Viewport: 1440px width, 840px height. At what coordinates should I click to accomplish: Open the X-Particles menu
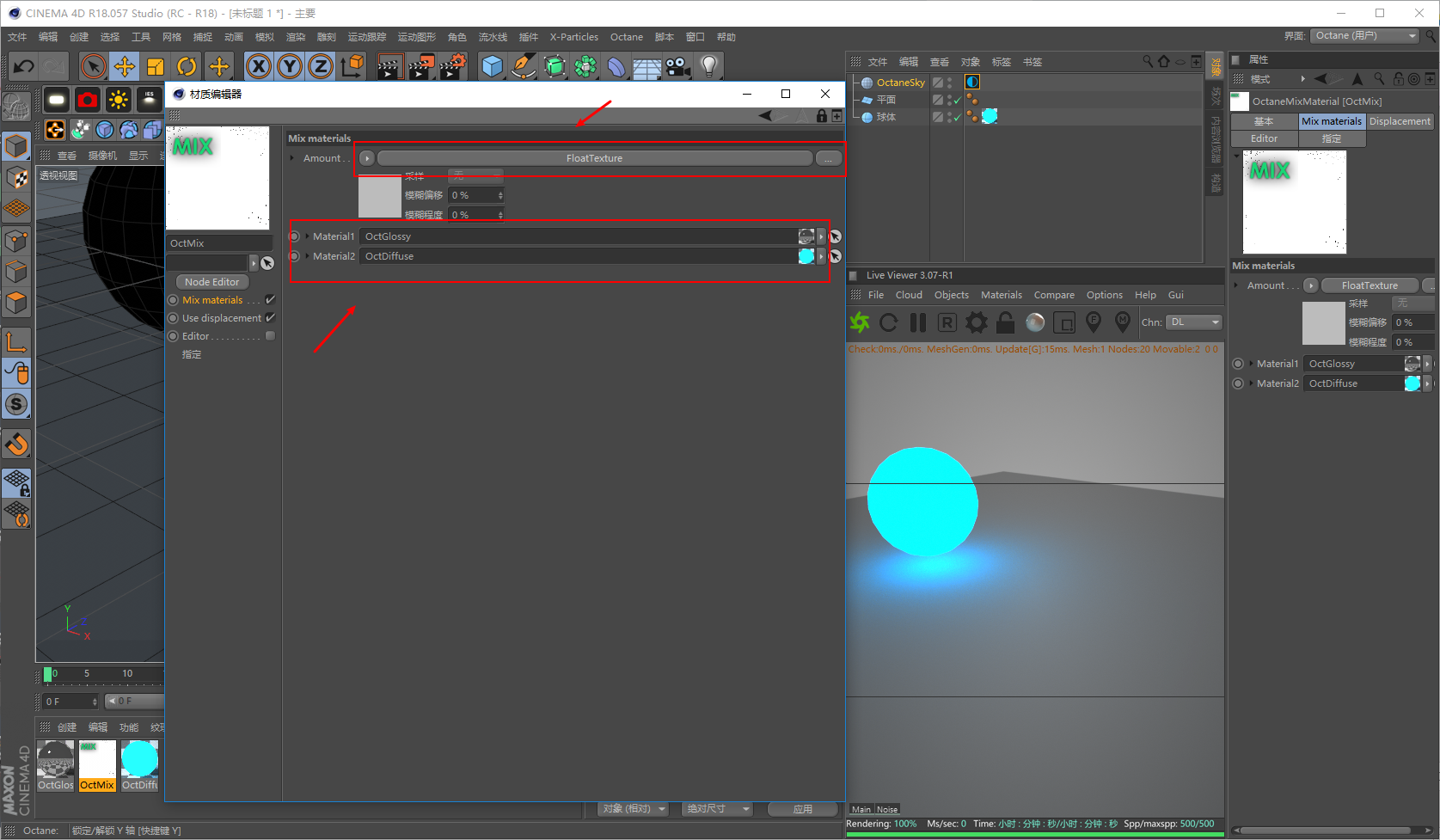pos(574,37)
